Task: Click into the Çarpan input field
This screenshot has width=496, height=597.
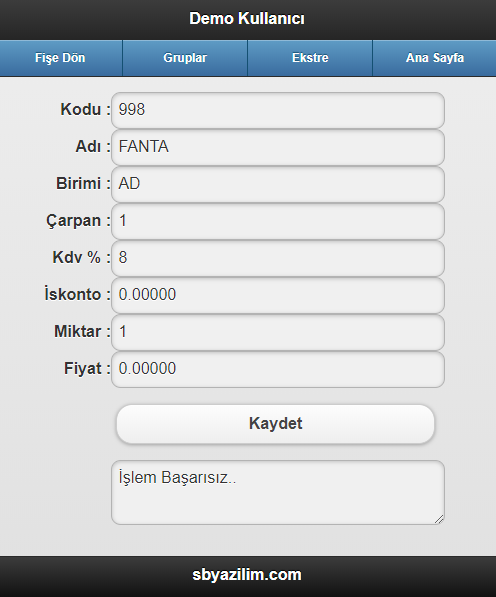Action: coord(278,221)
